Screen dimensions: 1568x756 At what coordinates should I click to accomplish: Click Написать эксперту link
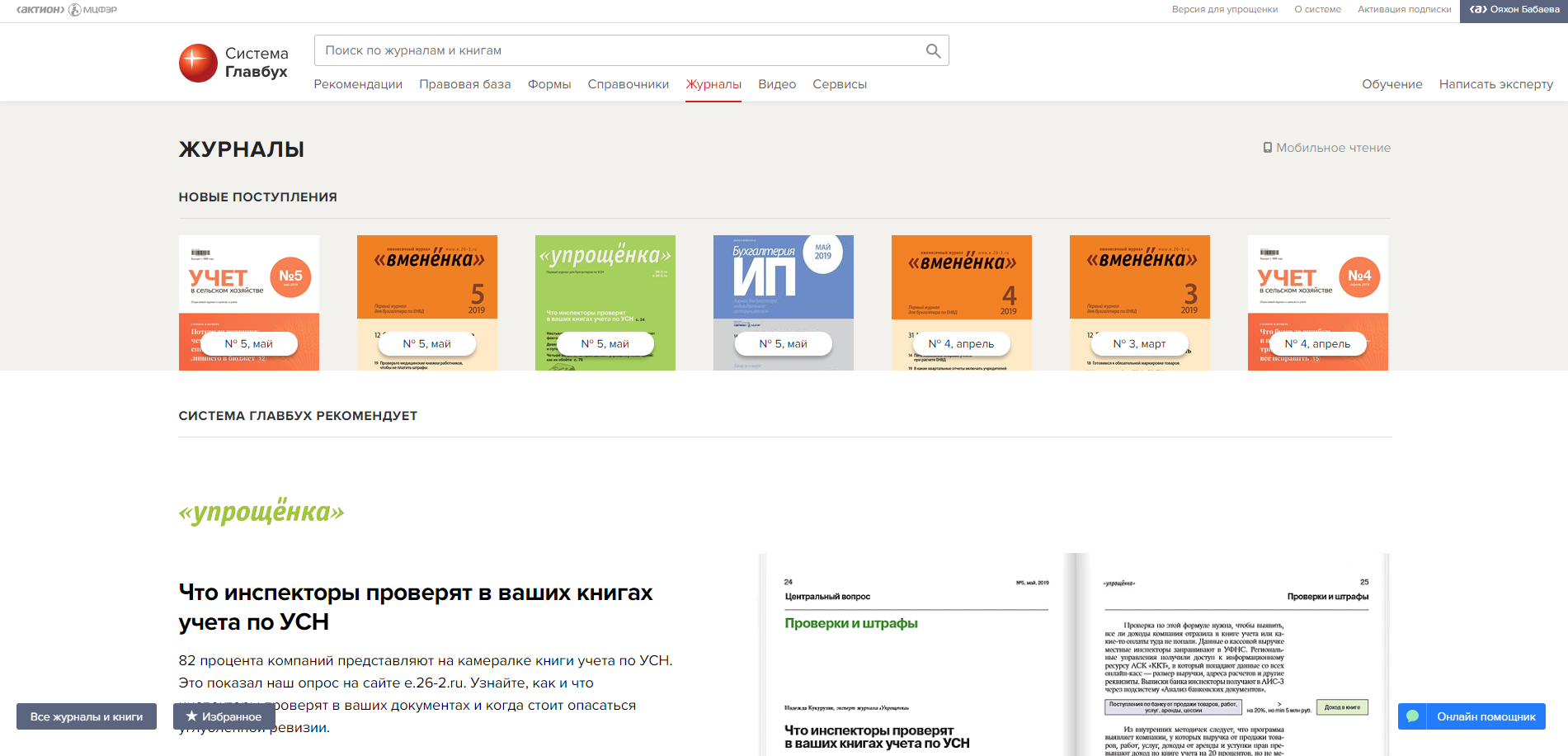[x=1495, y=84]
